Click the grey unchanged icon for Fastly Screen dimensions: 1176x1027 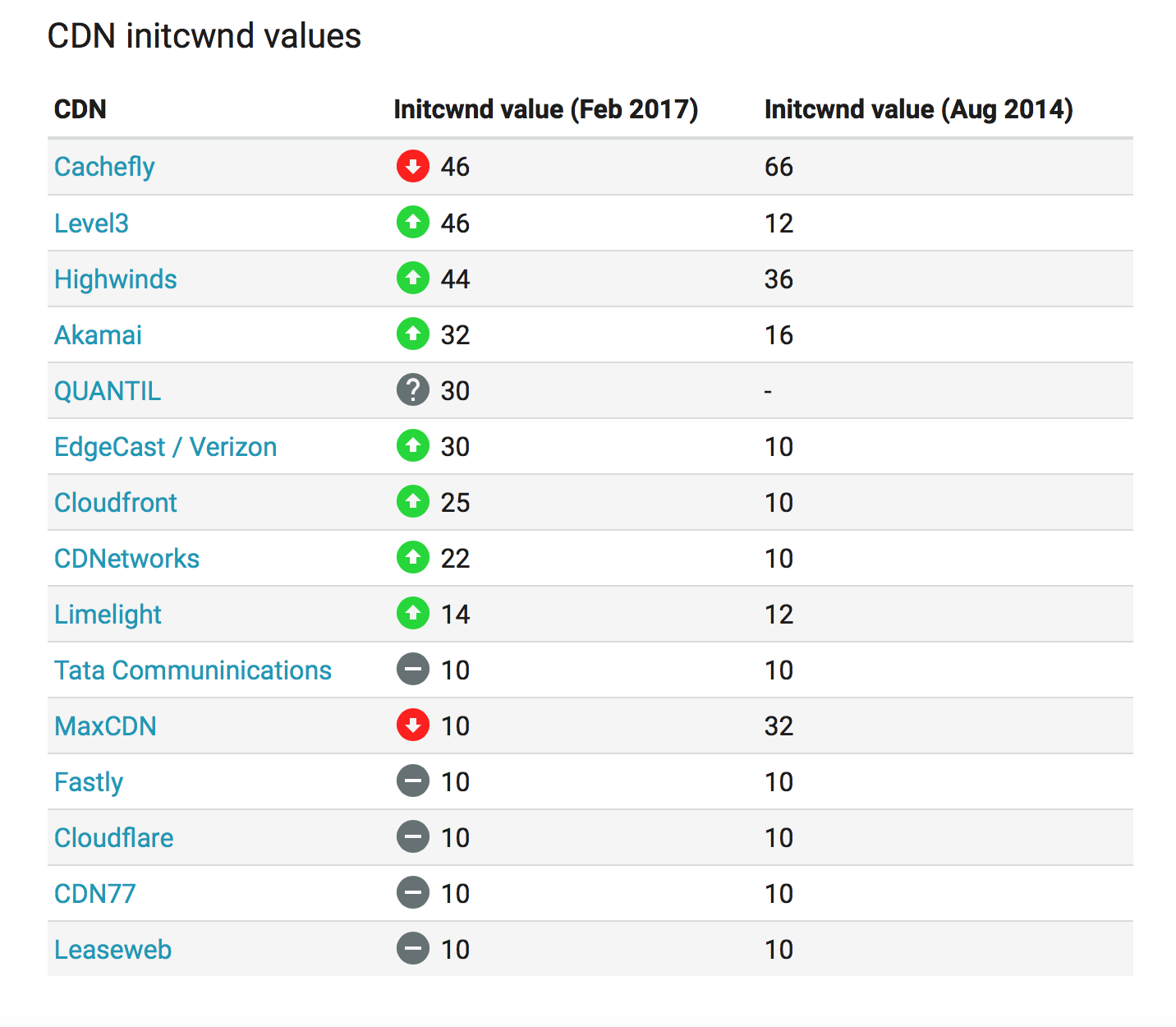(413, 781)
